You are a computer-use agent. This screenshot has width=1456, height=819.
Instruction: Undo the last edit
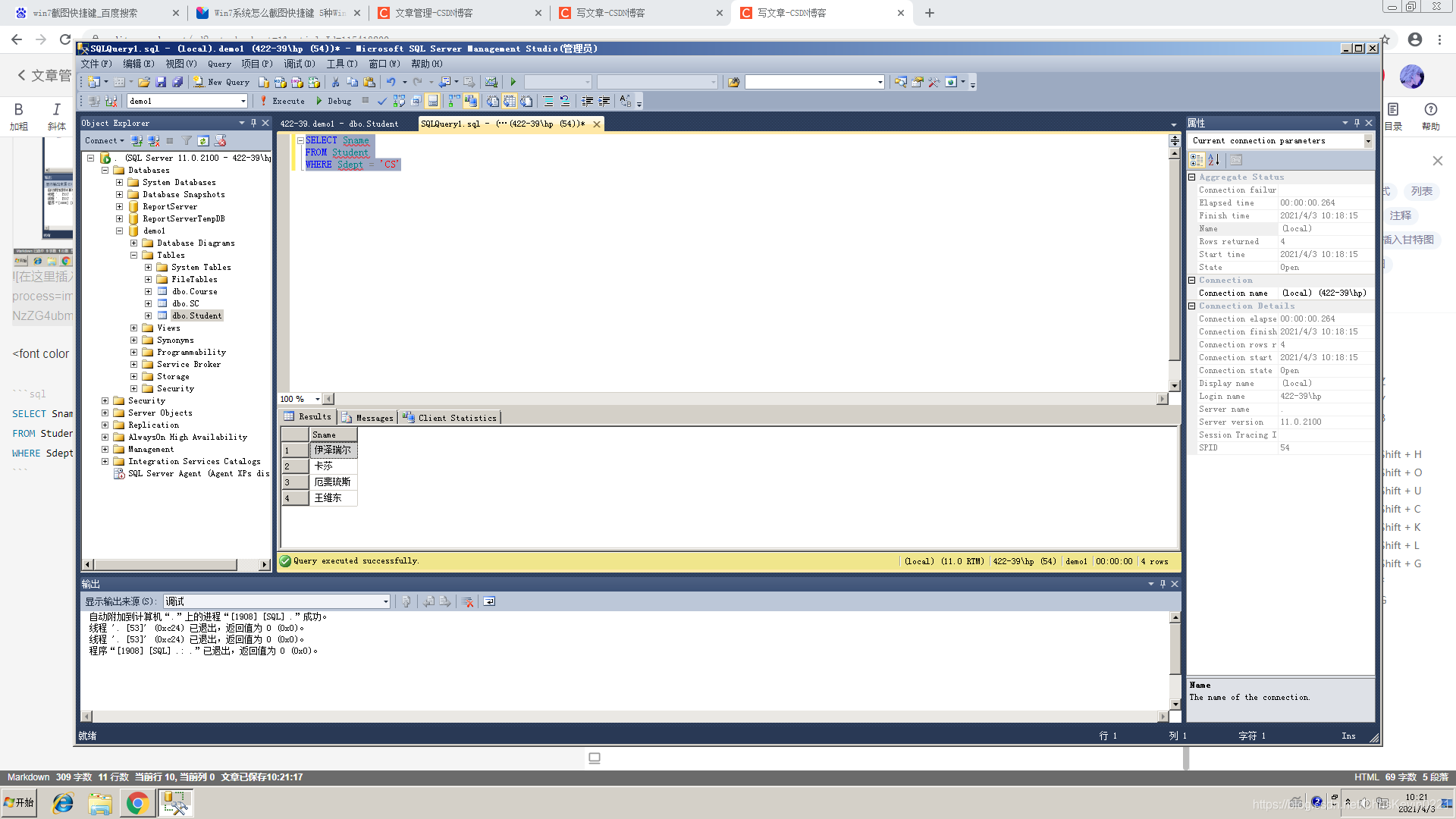click(x=391, y=82)
